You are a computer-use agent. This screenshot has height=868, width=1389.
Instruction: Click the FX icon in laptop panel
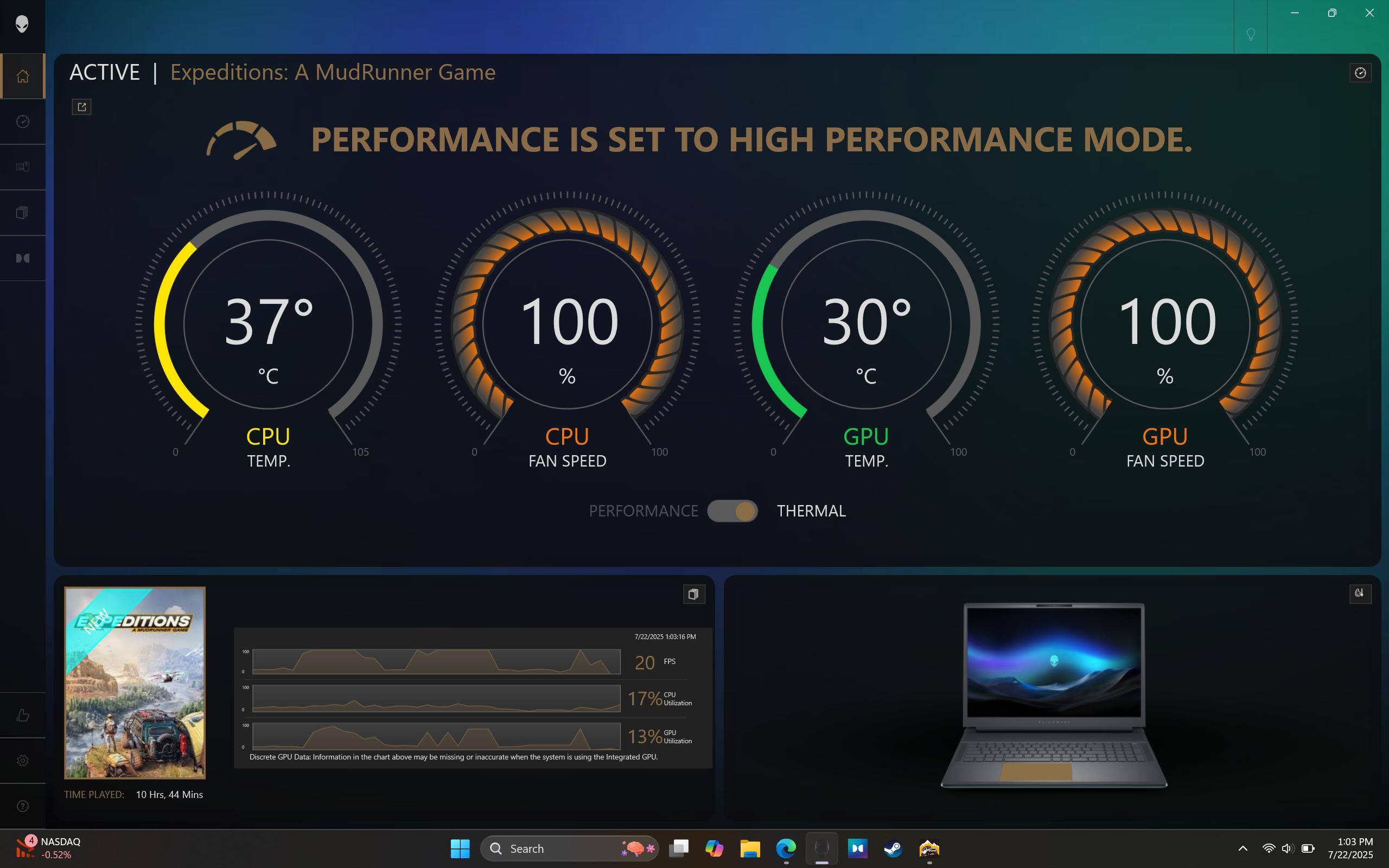click(x=1360, y=593)
